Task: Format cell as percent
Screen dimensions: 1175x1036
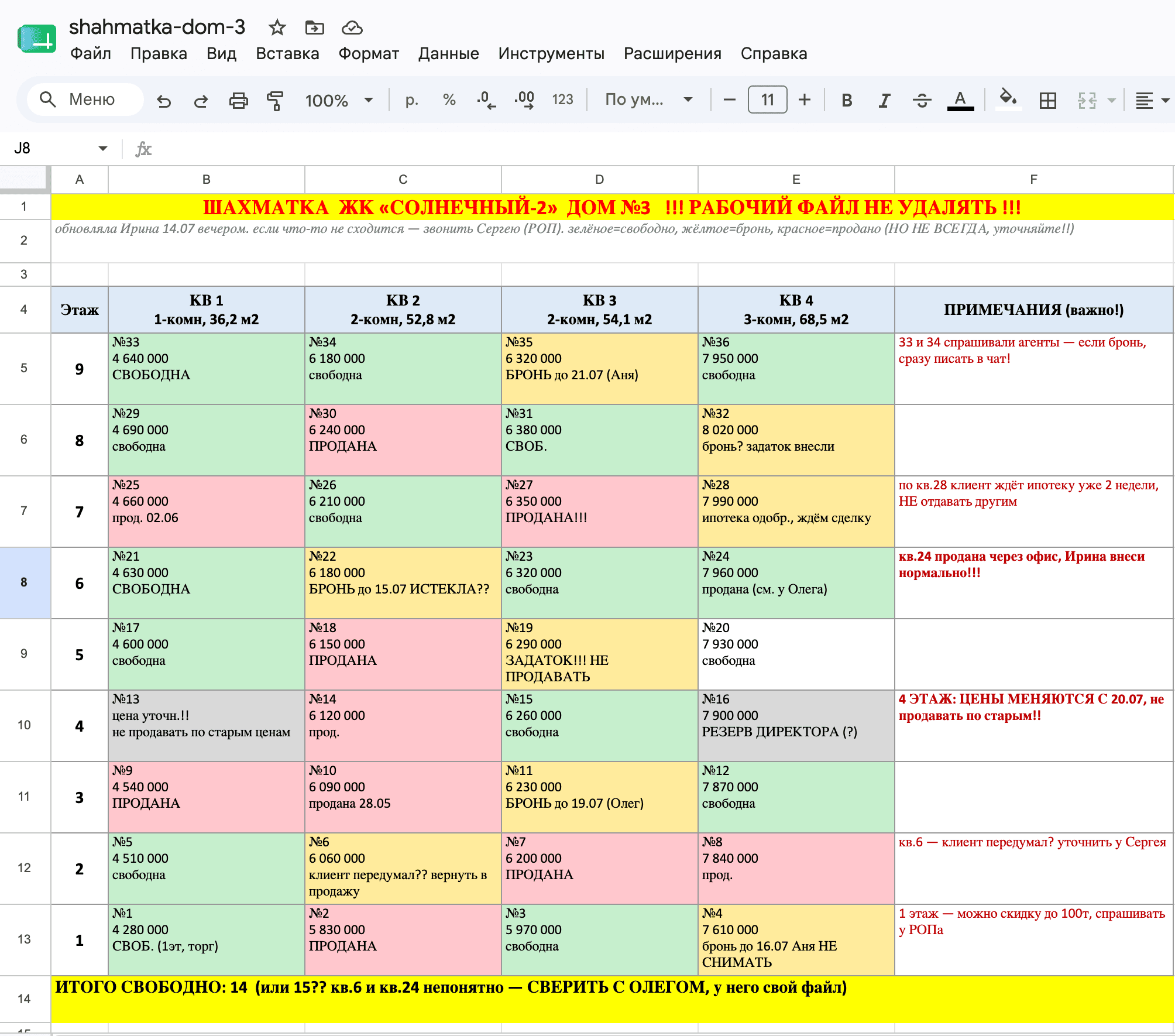Action: (x=449, y=100)
